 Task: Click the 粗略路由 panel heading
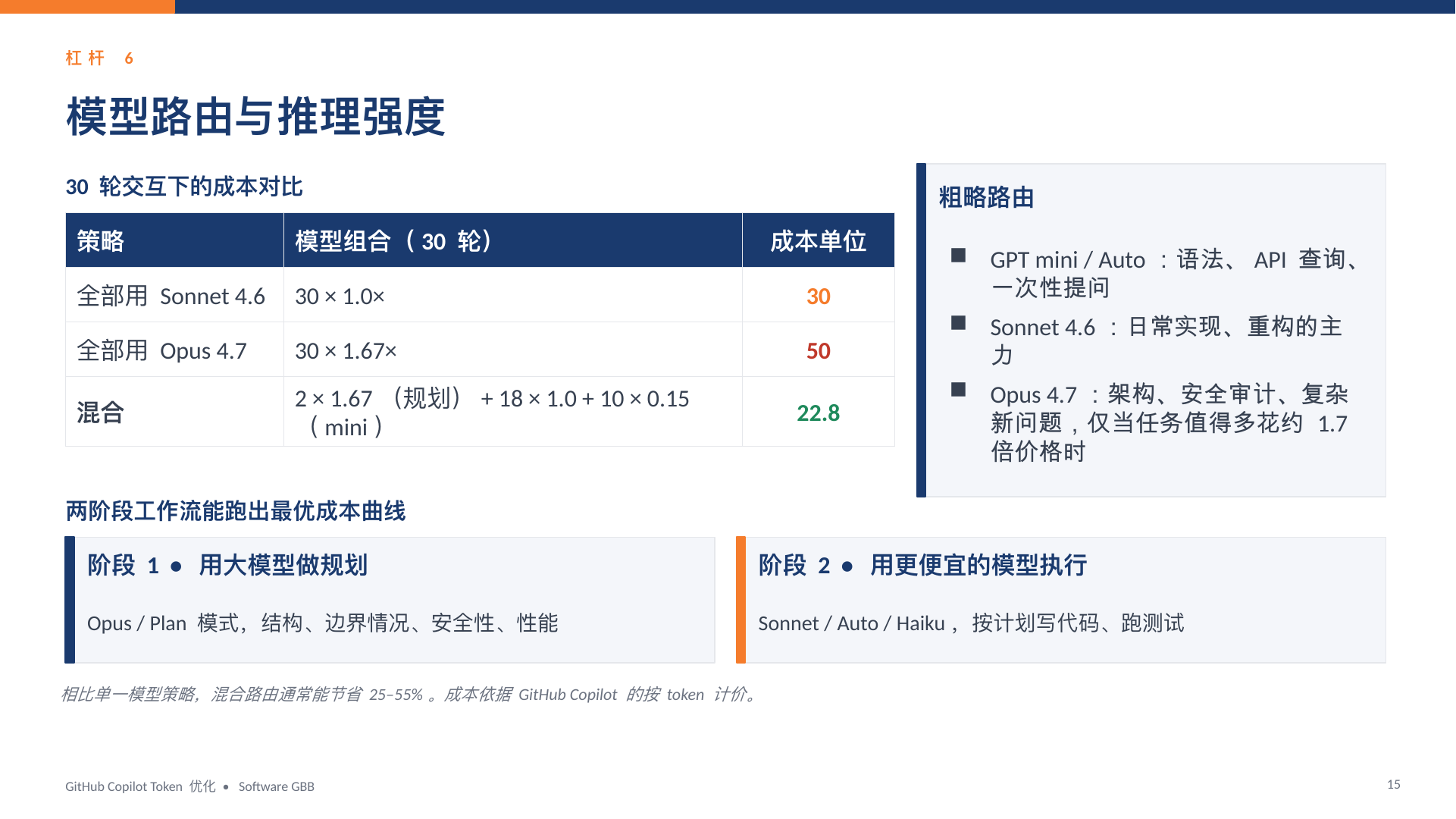(x=986, y=197)
